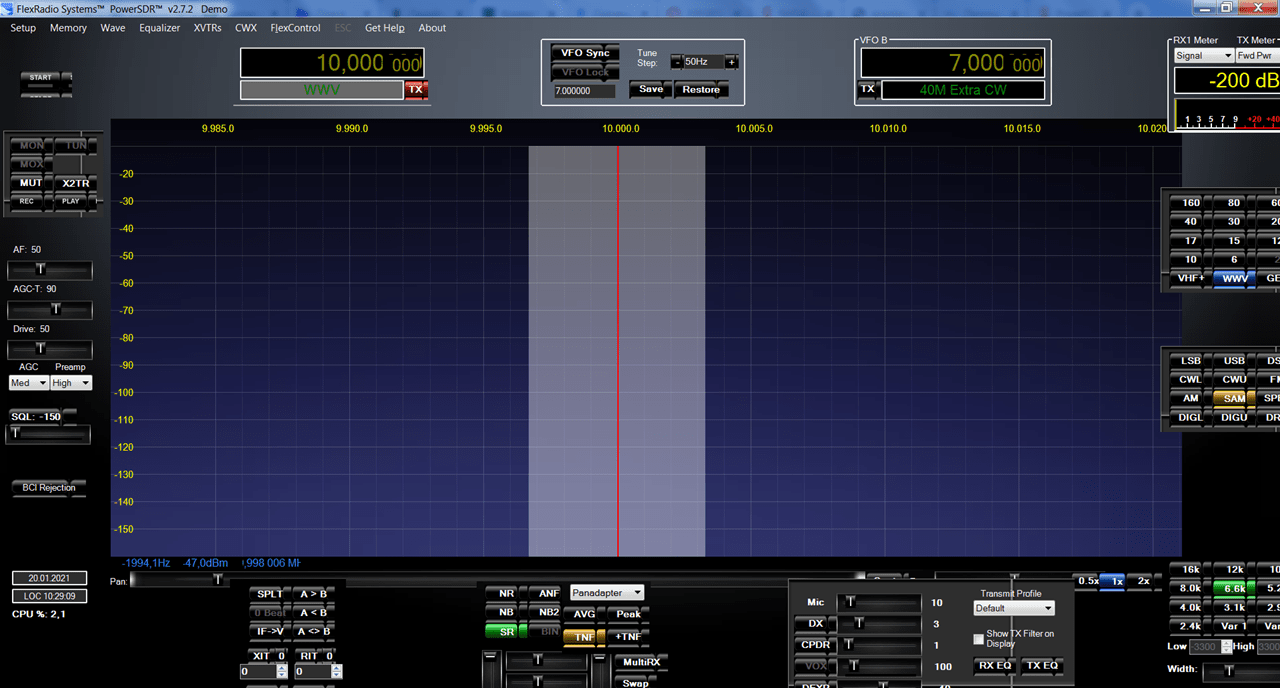Screen dimensions: 1280x688
Task: Open the CWX menu
Action: (x=246, y=28)
